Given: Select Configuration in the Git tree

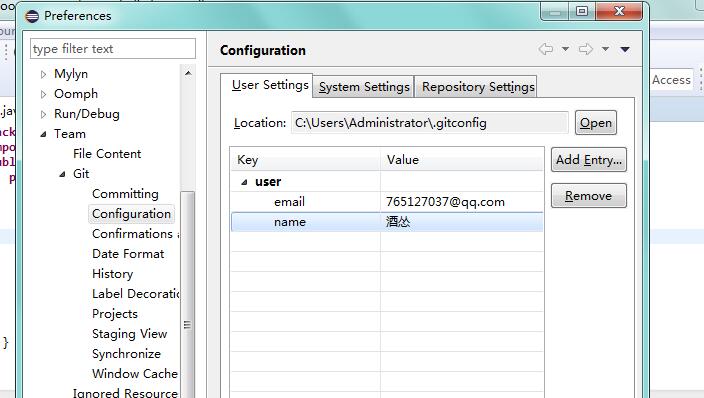Looking at the screenshot, I should pyautogui.click(x=131, y=214).
